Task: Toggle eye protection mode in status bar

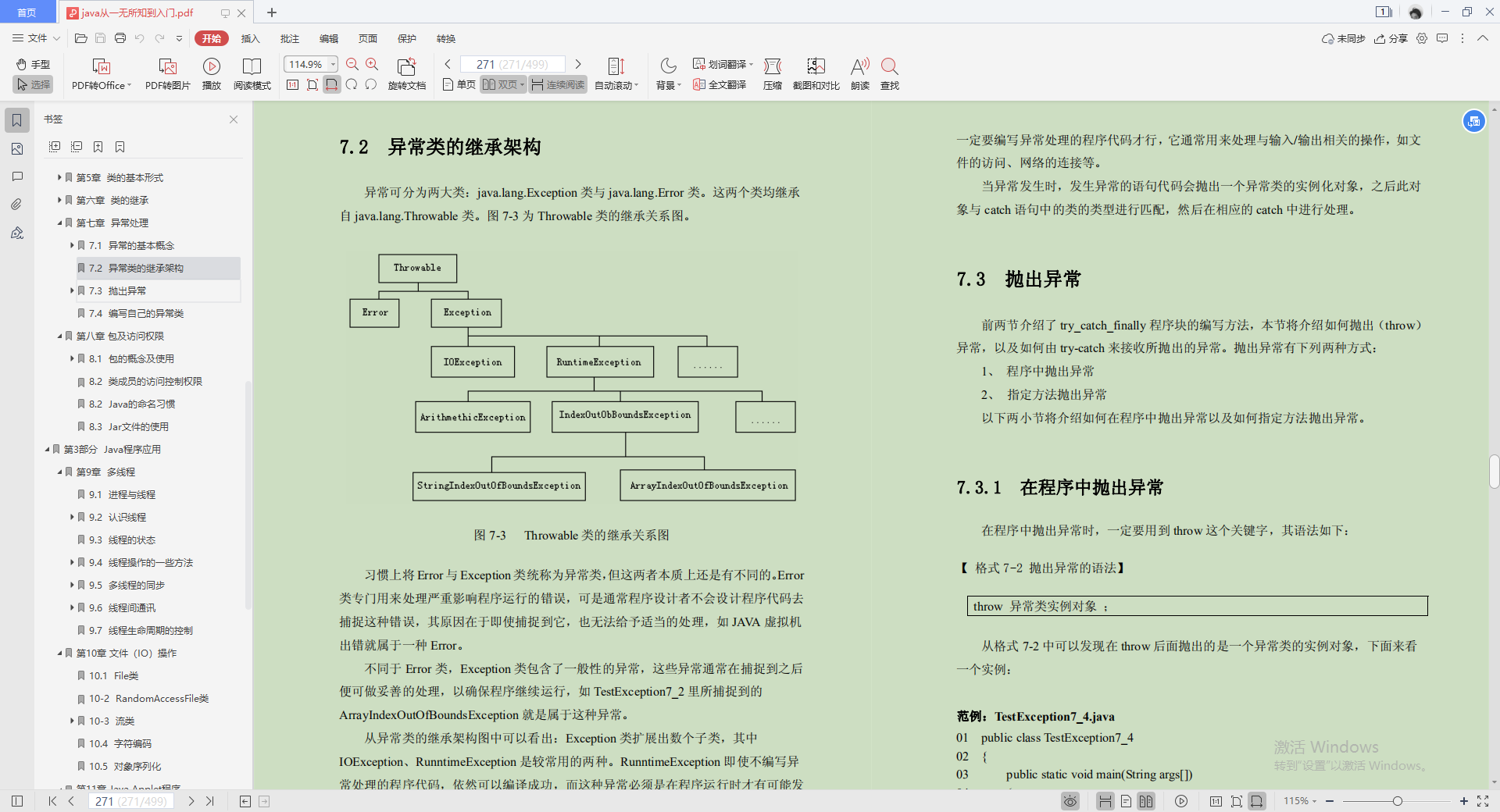Action: pyautogui.click(x=1070, y=801)
